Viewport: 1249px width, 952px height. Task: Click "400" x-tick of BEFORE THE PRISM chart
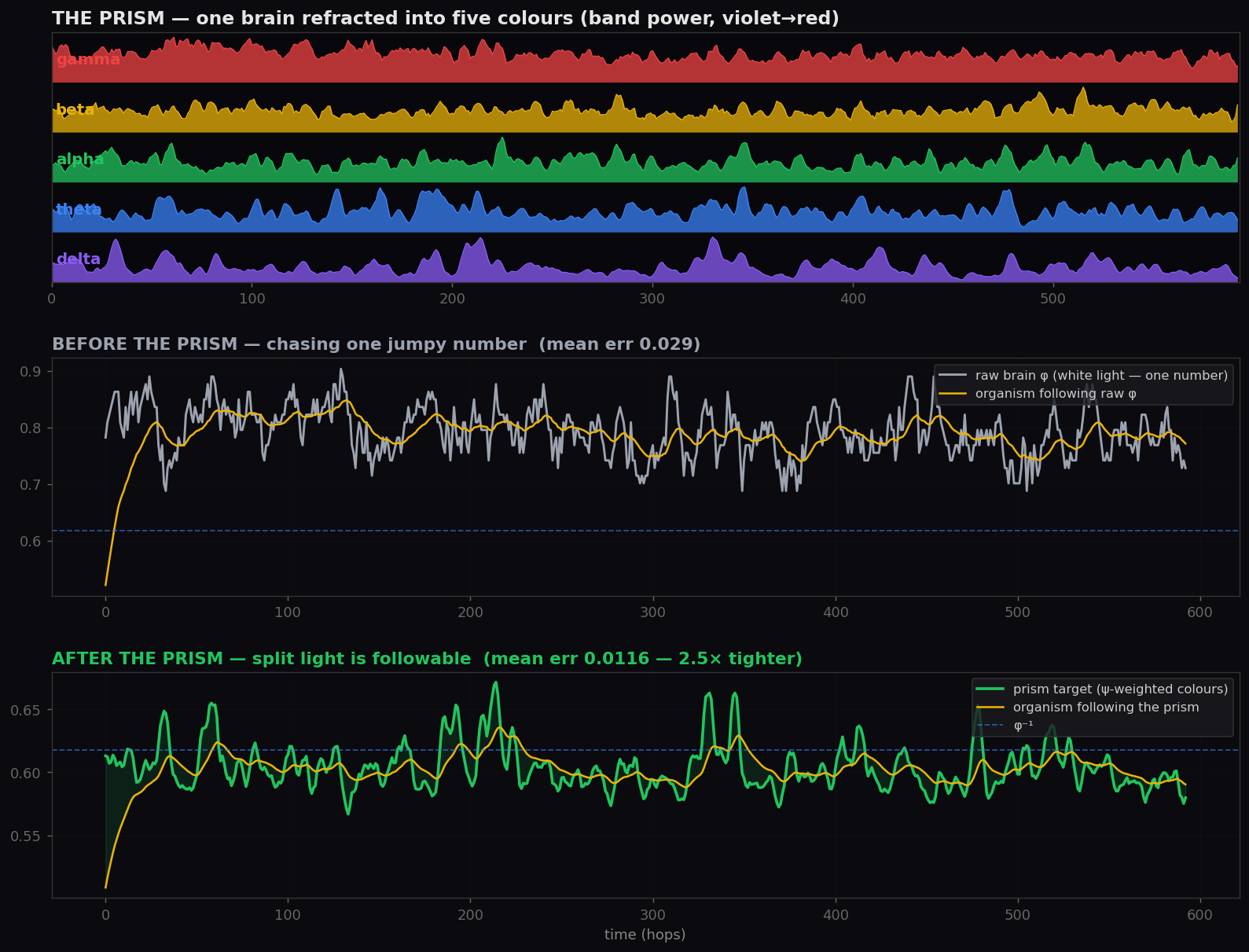click(x=836, y=612)
